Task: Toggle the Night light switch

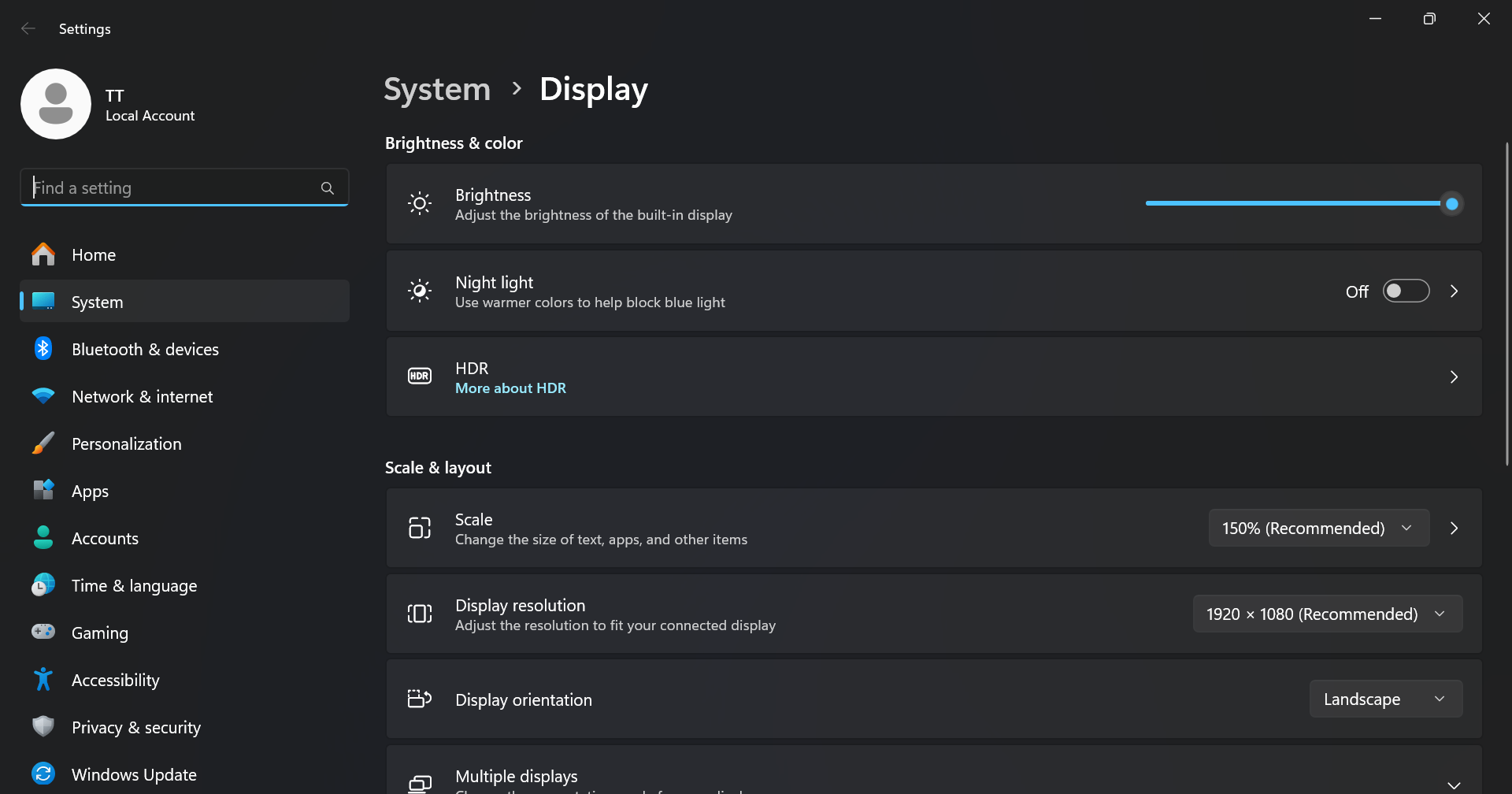Action: [1406, 291]
